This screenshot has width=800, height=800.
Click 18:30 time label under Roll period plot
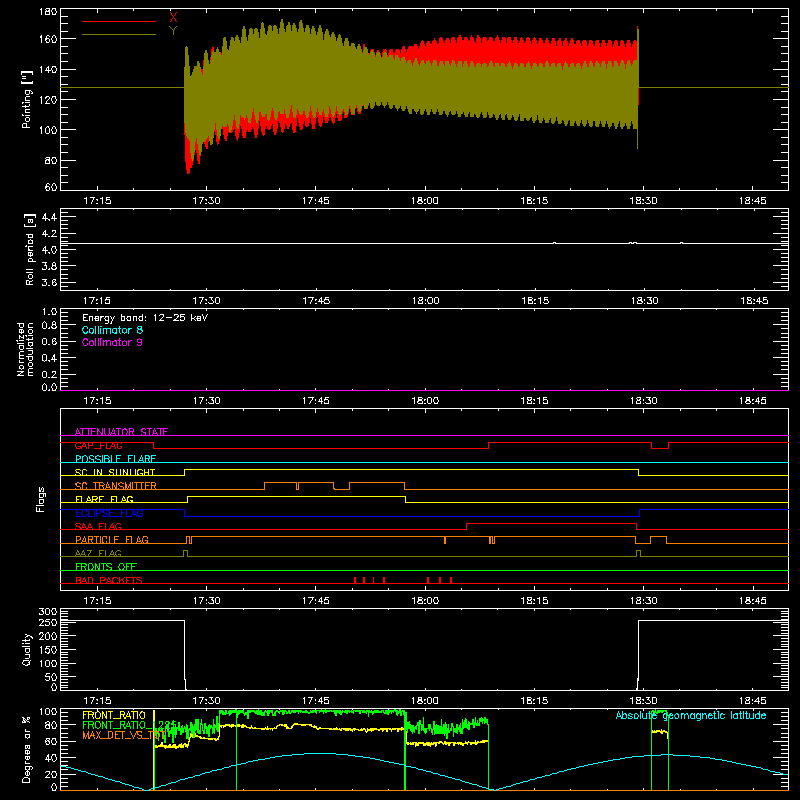click(644, 301)
